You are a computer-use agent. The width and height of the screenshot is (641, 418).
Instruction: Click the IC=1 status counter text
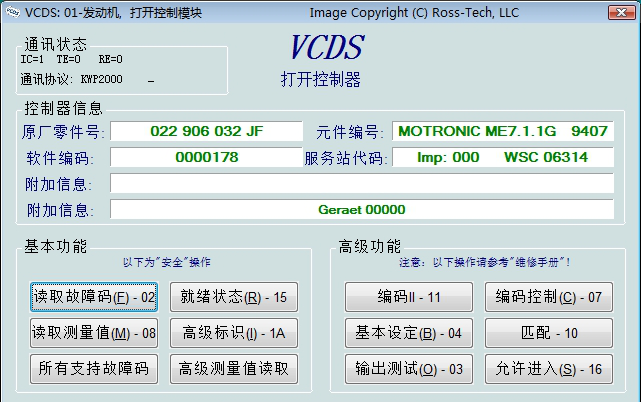point(32,59)
